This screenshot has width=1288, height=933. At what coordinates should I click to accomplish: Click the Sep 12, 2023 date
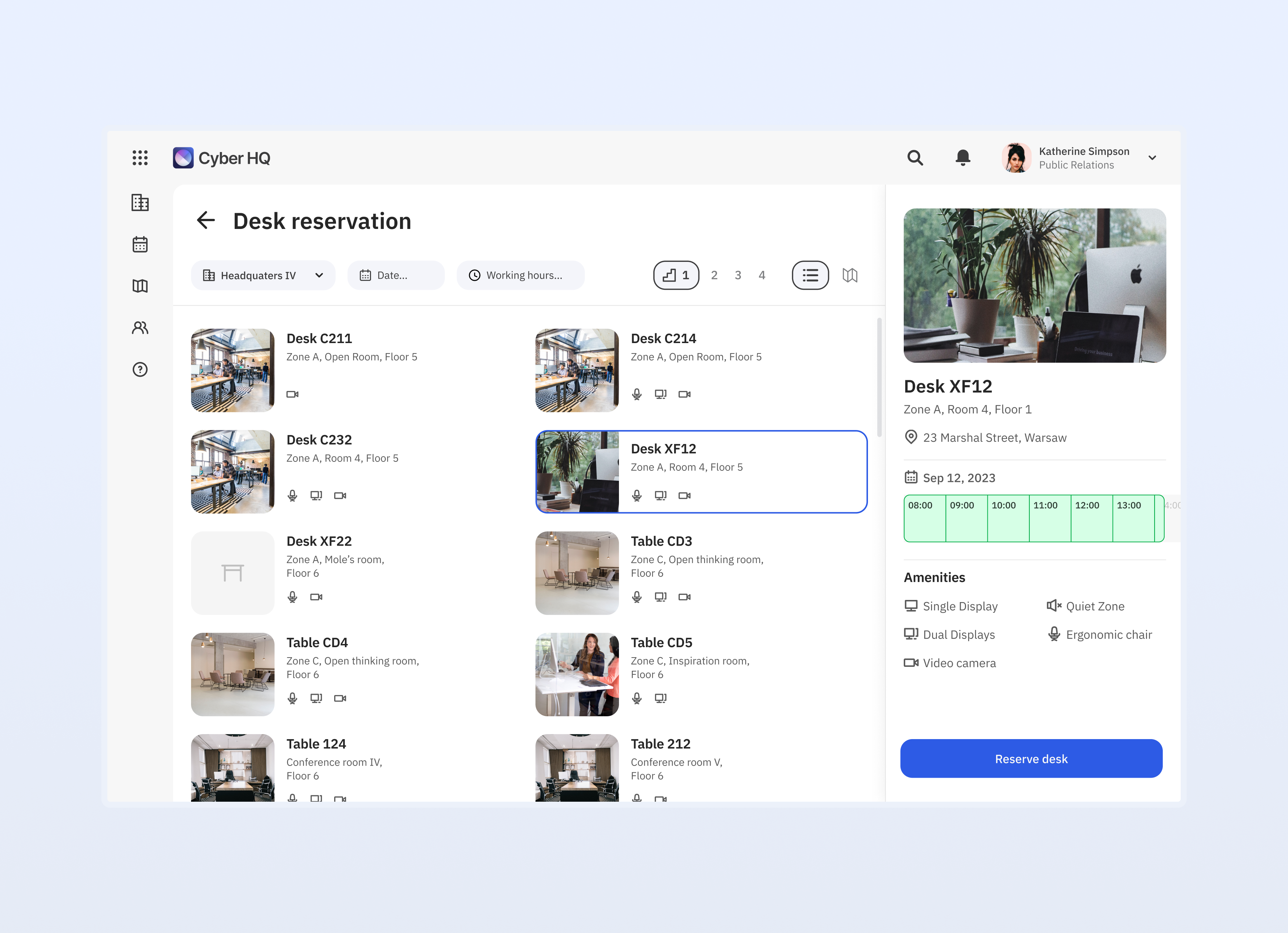coord(958,478)
